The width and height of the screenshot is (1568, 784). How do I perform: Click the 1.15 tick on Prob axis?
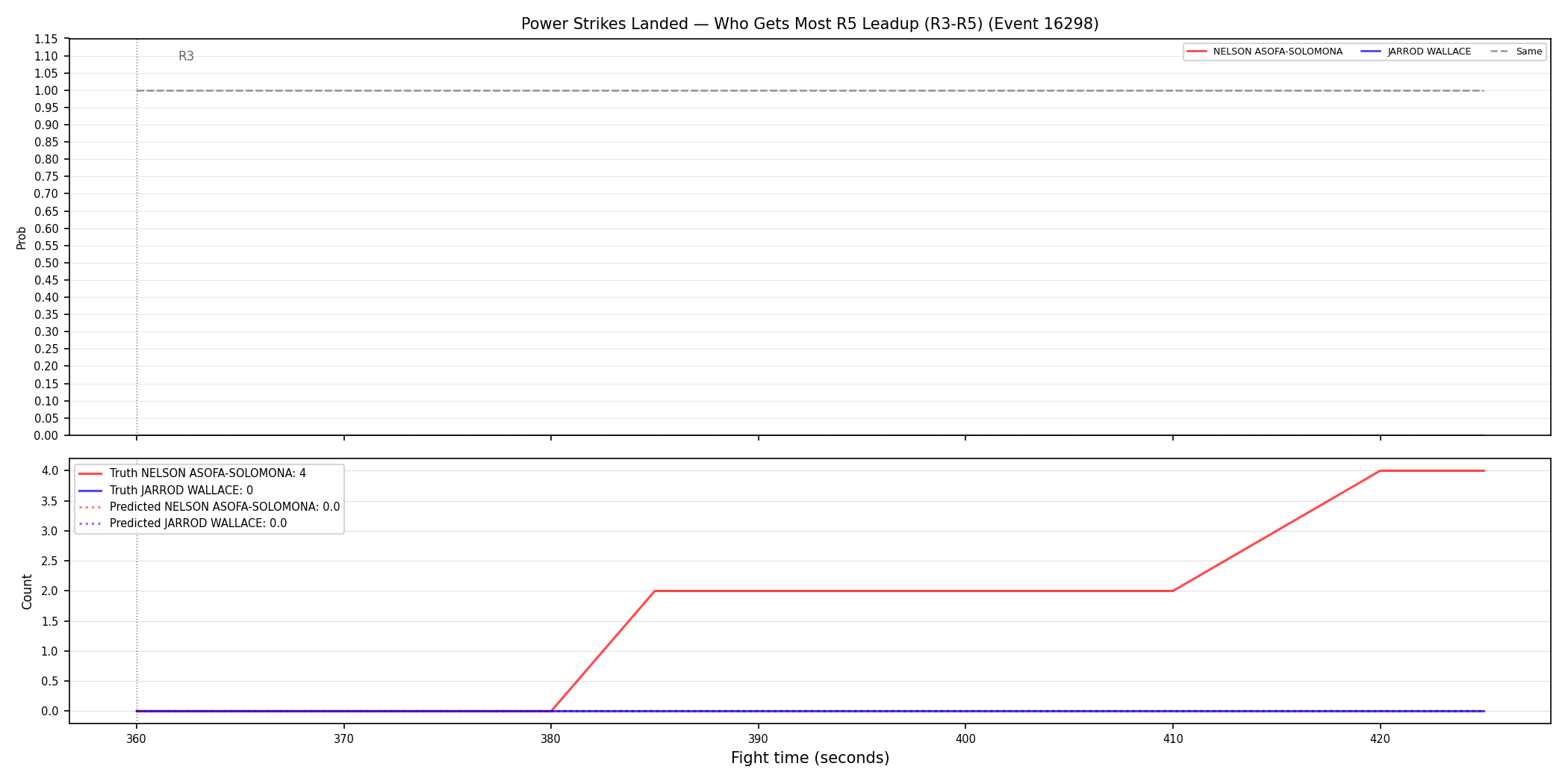(x=46, y=39)
